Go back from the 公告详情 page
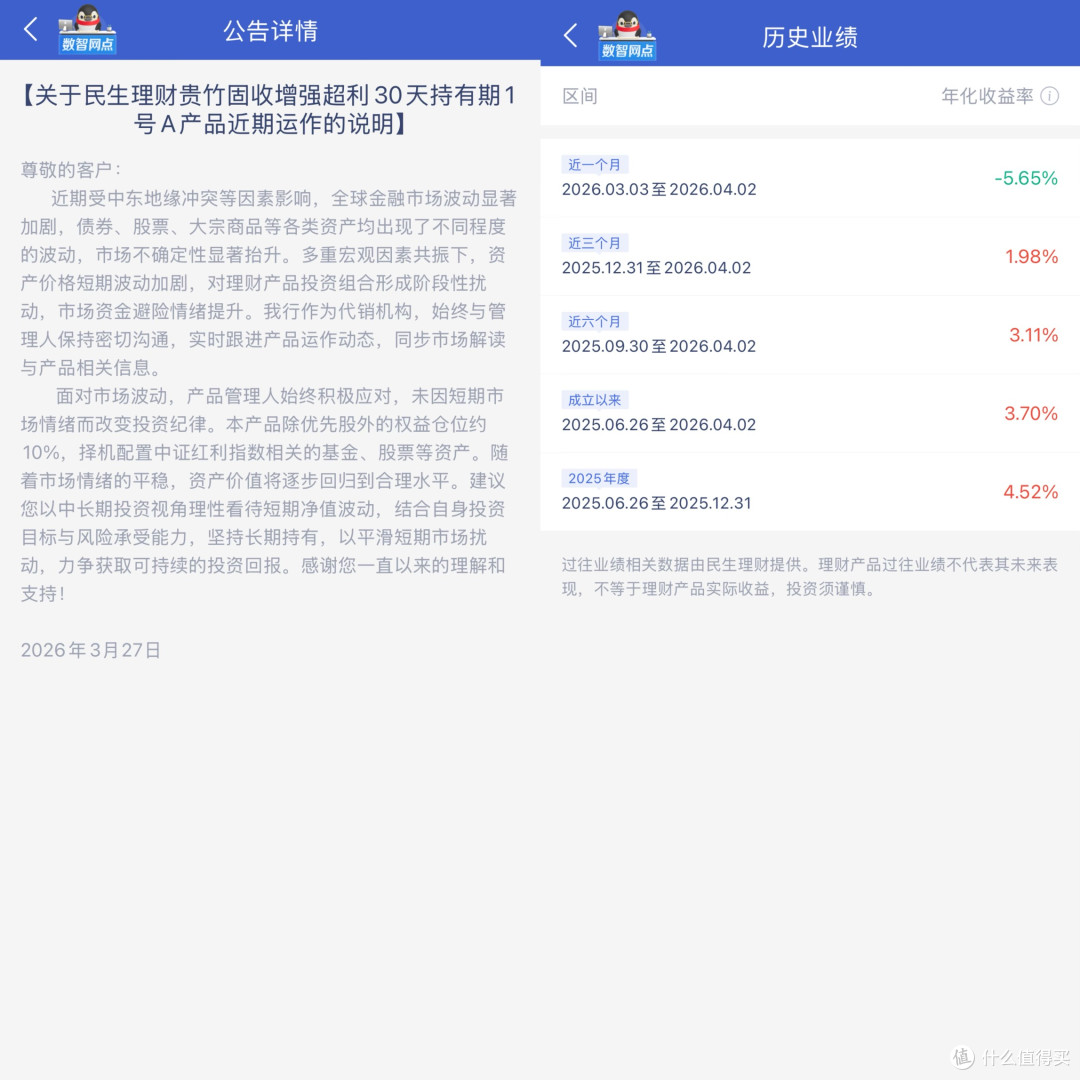 point(31,29)
